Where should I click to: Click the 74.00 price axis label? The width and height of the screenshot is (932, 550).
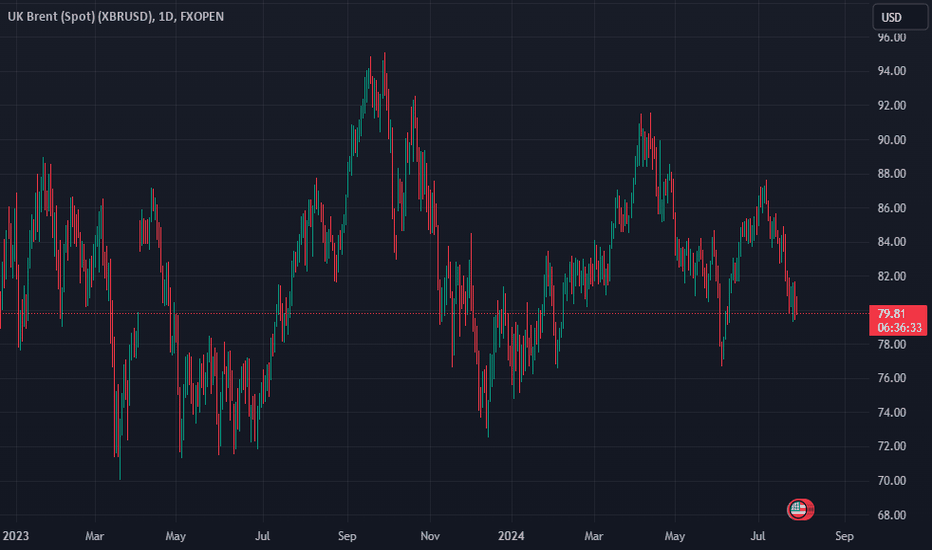point(892,413)
